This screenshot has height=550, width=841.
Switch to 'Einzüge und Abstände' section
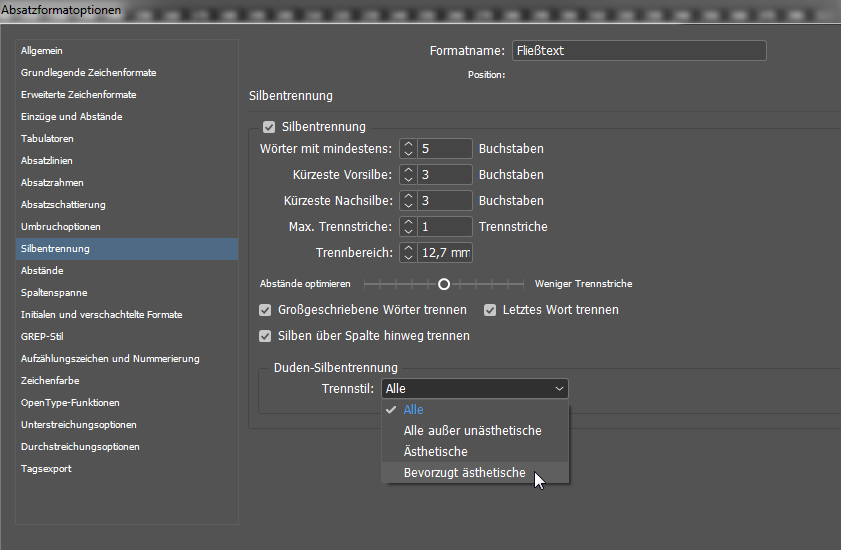(72, 117)
